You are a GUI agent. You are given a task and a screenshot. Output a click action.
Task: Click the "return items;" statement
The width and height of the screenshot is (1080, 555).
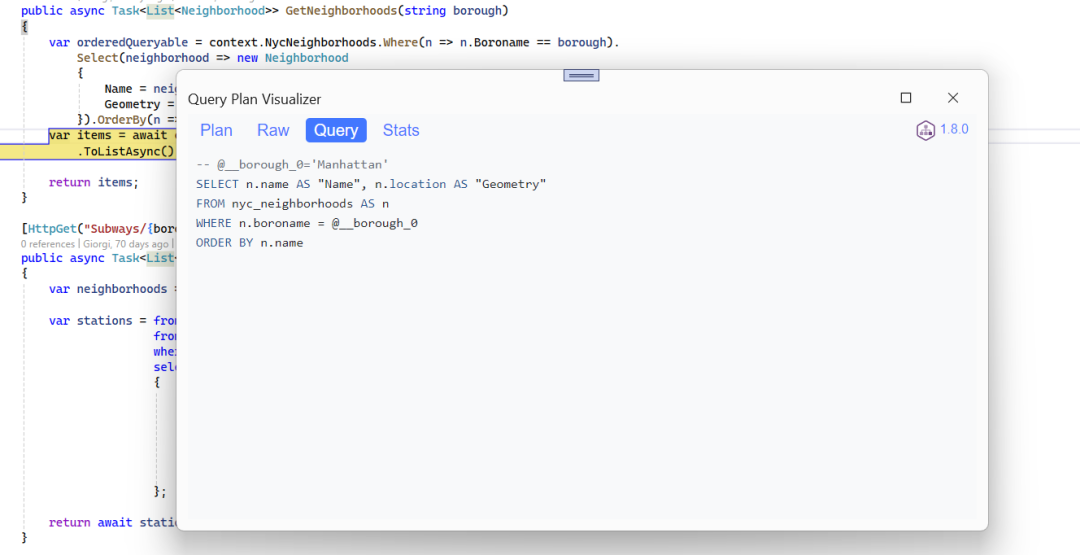click(93, 182)
